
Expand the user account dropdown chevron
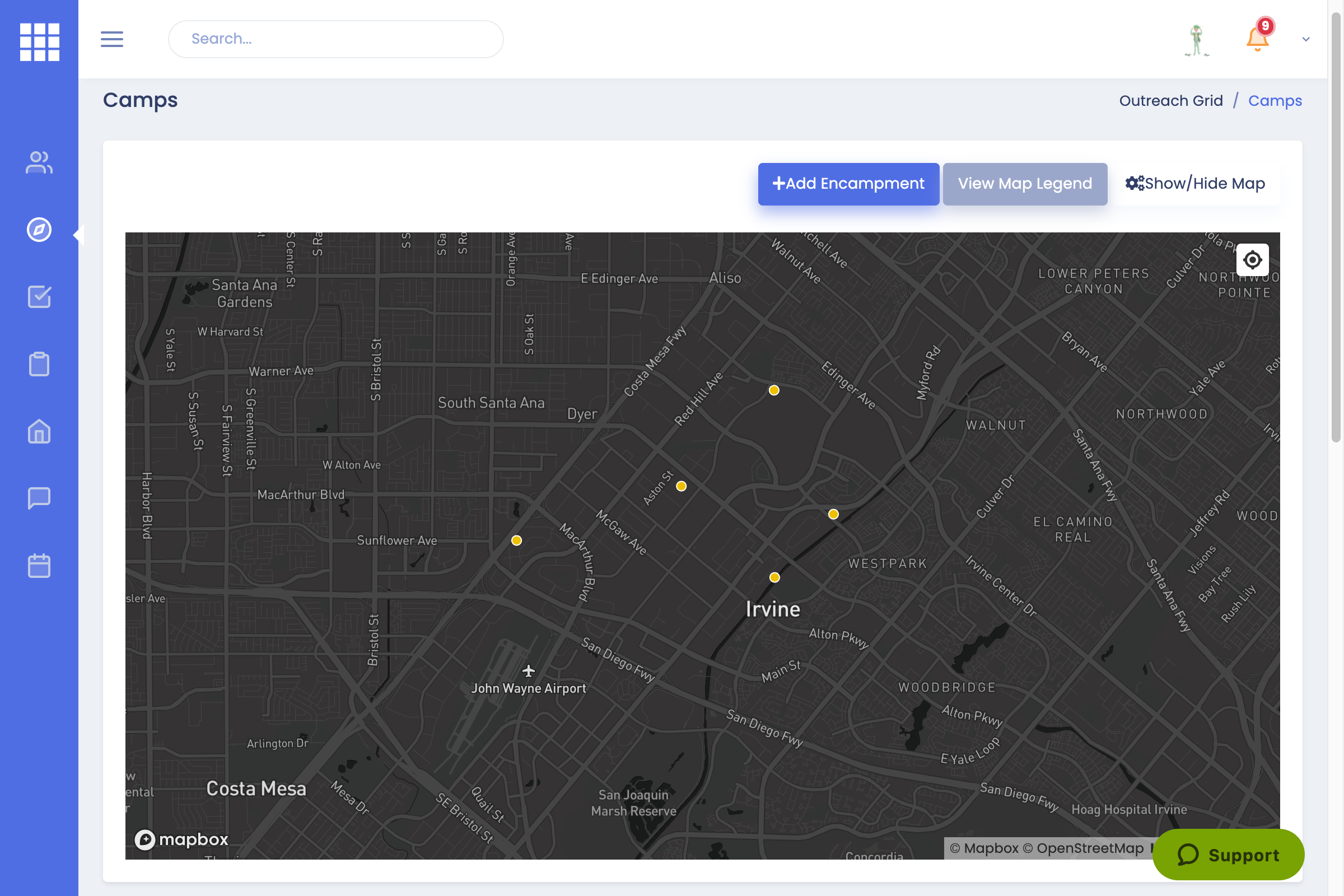pos(1306,39)
